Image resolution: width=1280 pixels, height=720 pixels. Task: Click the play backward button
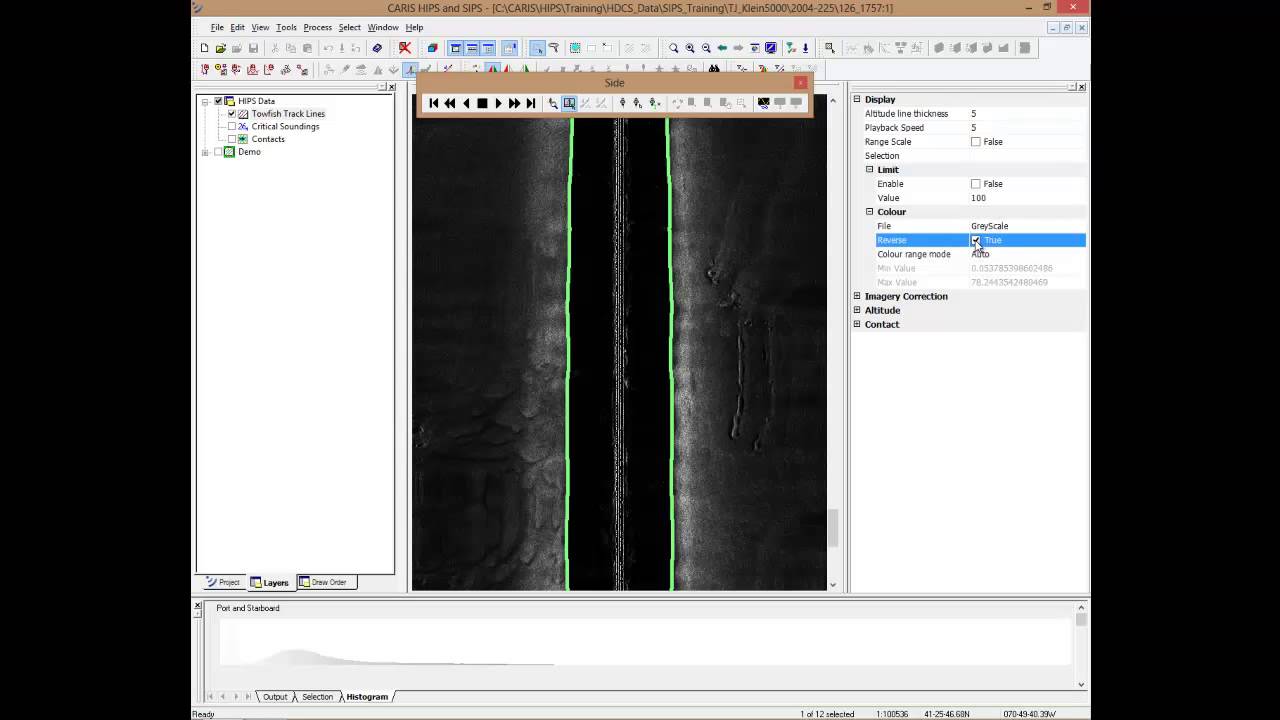click(466, 103)
